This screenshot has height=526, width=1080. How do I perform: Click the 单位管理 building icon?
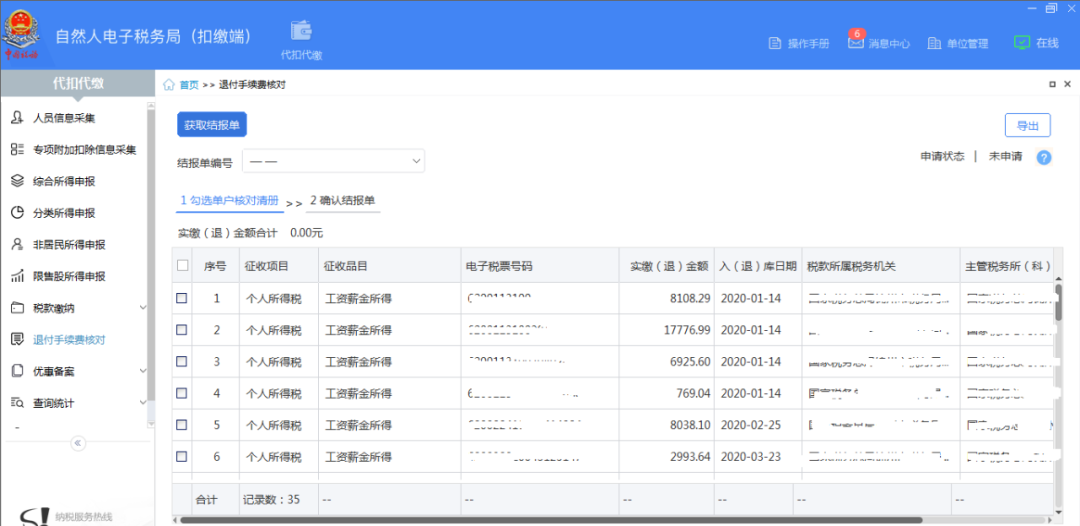click(934, 43)
